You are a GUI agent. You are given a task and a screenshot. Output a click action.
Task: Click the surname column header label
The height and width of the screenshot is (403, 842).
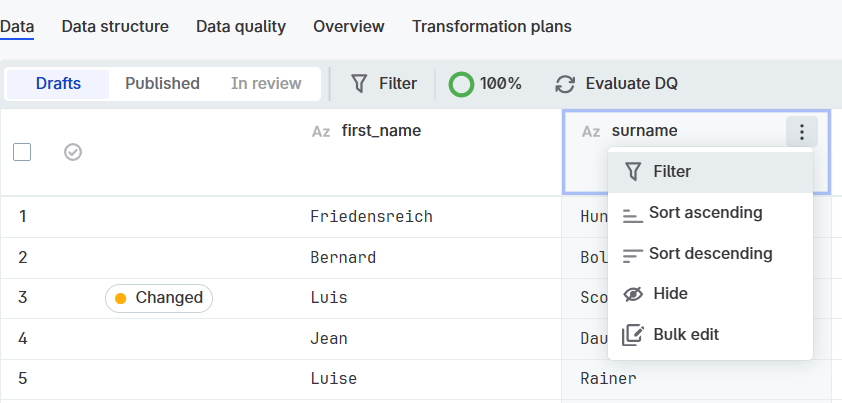pos(644,131)
